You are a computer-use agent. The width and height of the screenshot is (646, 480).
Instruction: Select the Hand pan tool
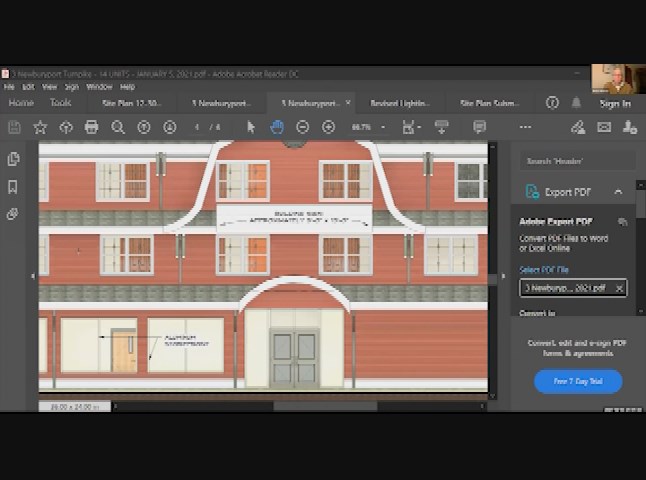(276, 127)
